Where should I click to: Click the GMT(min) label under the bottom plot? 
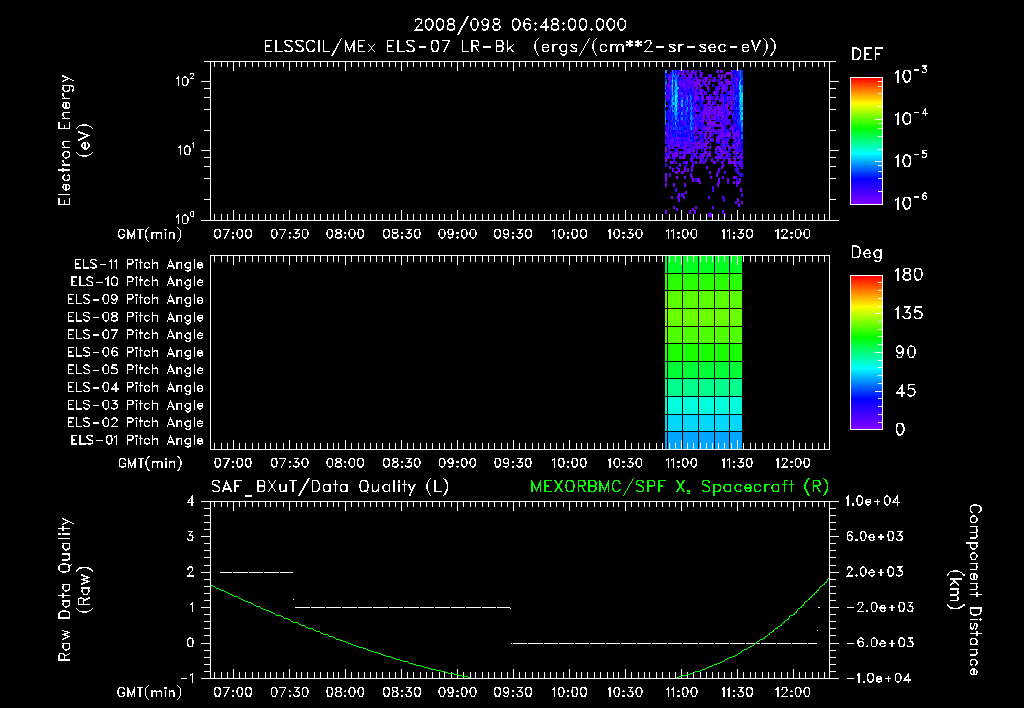(x=150, y=692)
